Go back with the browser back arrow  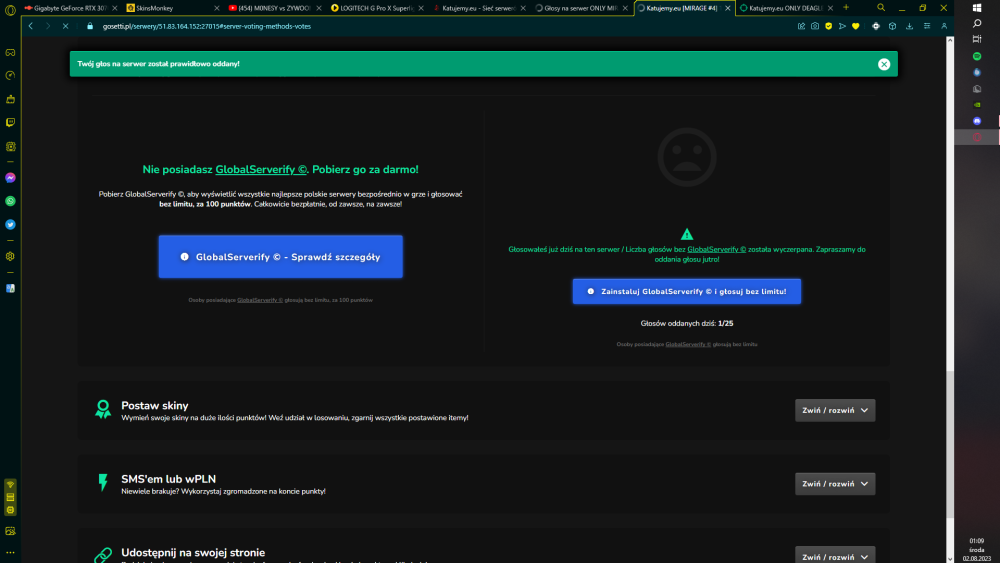pos(31,26)
